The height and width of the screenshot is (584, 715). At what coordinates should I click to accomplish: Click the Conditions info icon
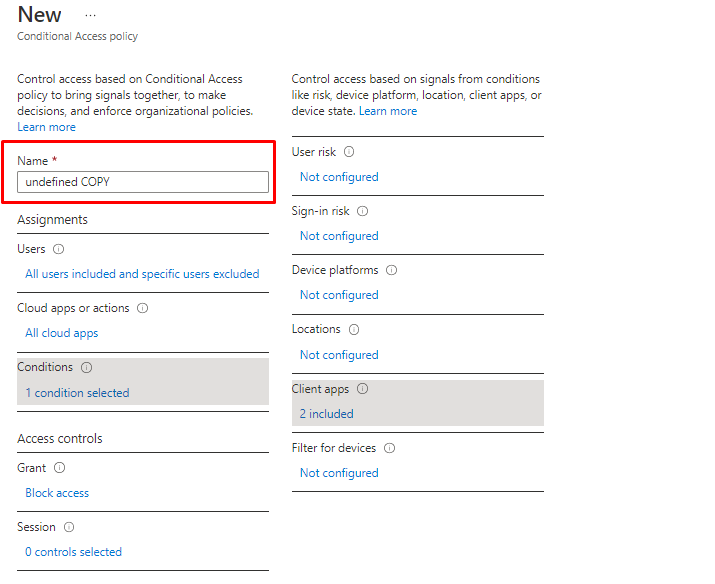click(x=86, y=368)
